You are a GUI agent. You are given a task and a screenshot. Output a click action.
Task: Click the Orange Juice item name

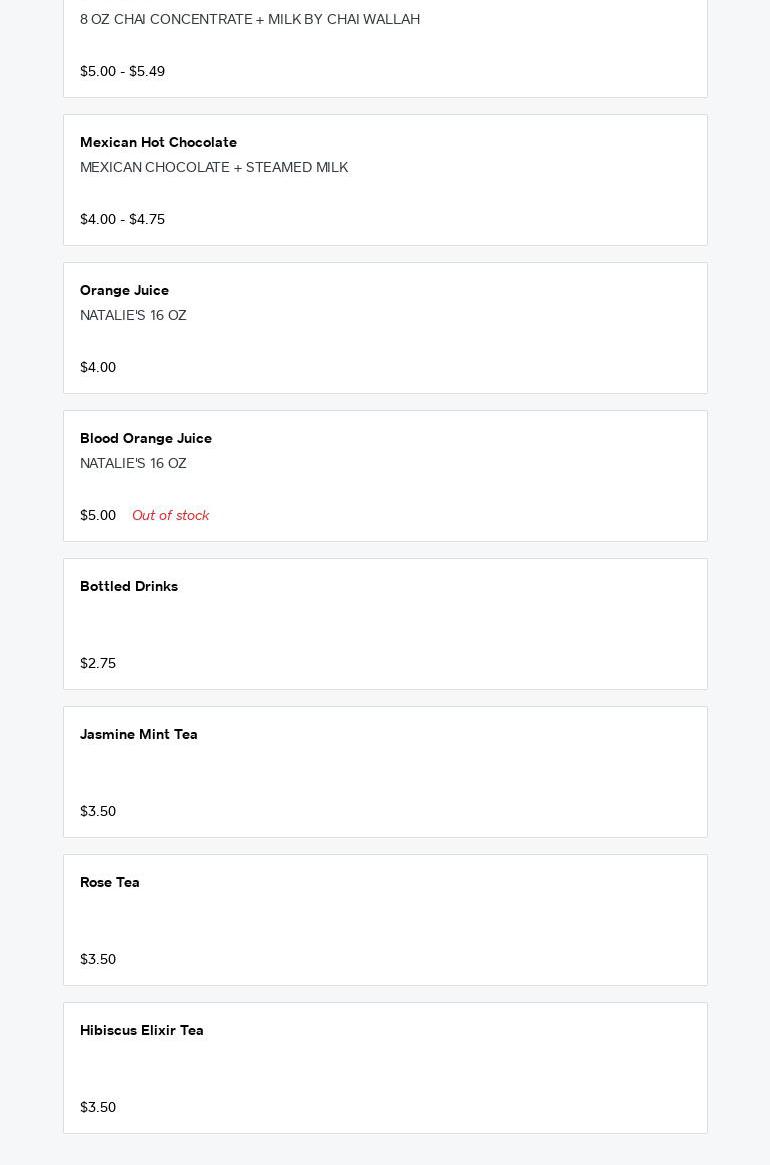124,291
